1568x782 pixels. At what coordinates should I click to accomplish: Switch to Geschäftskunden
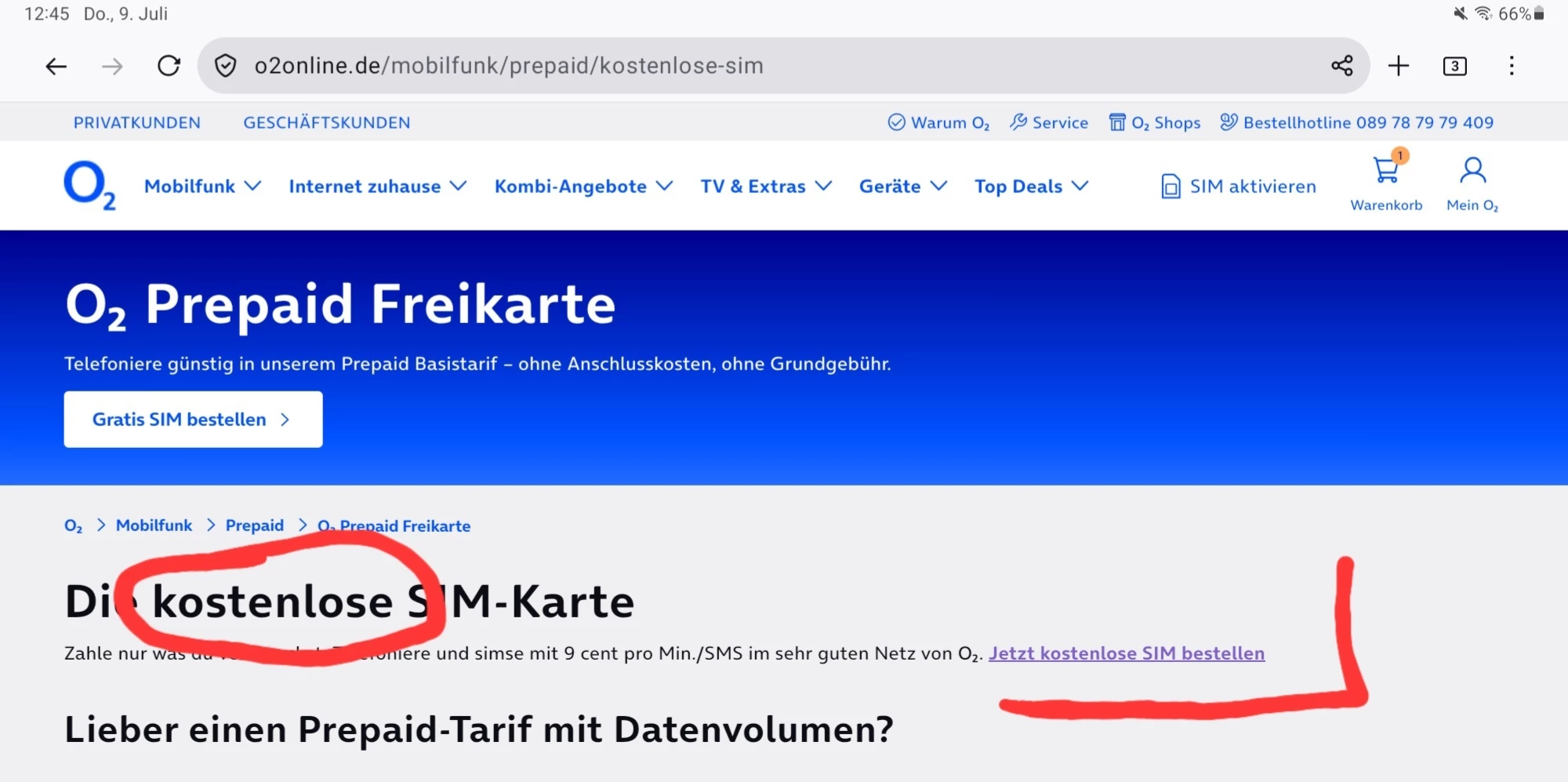327,122
